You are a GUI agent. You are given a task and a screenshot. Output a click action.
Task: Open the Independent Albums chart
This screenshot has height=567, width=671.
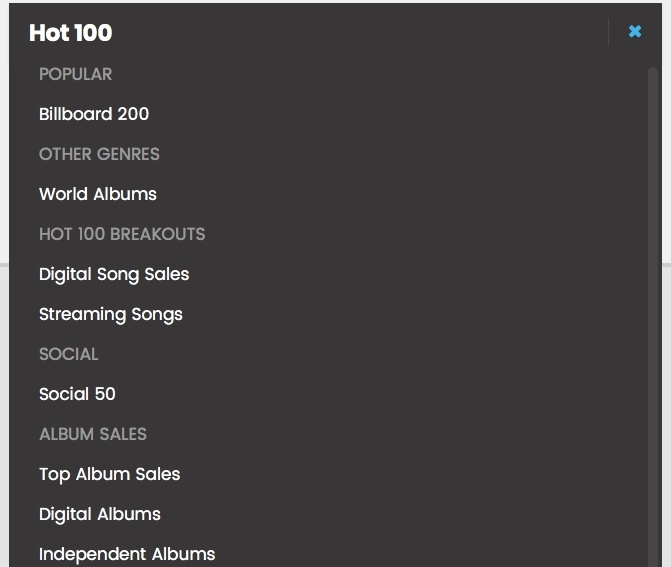(127, 554)
